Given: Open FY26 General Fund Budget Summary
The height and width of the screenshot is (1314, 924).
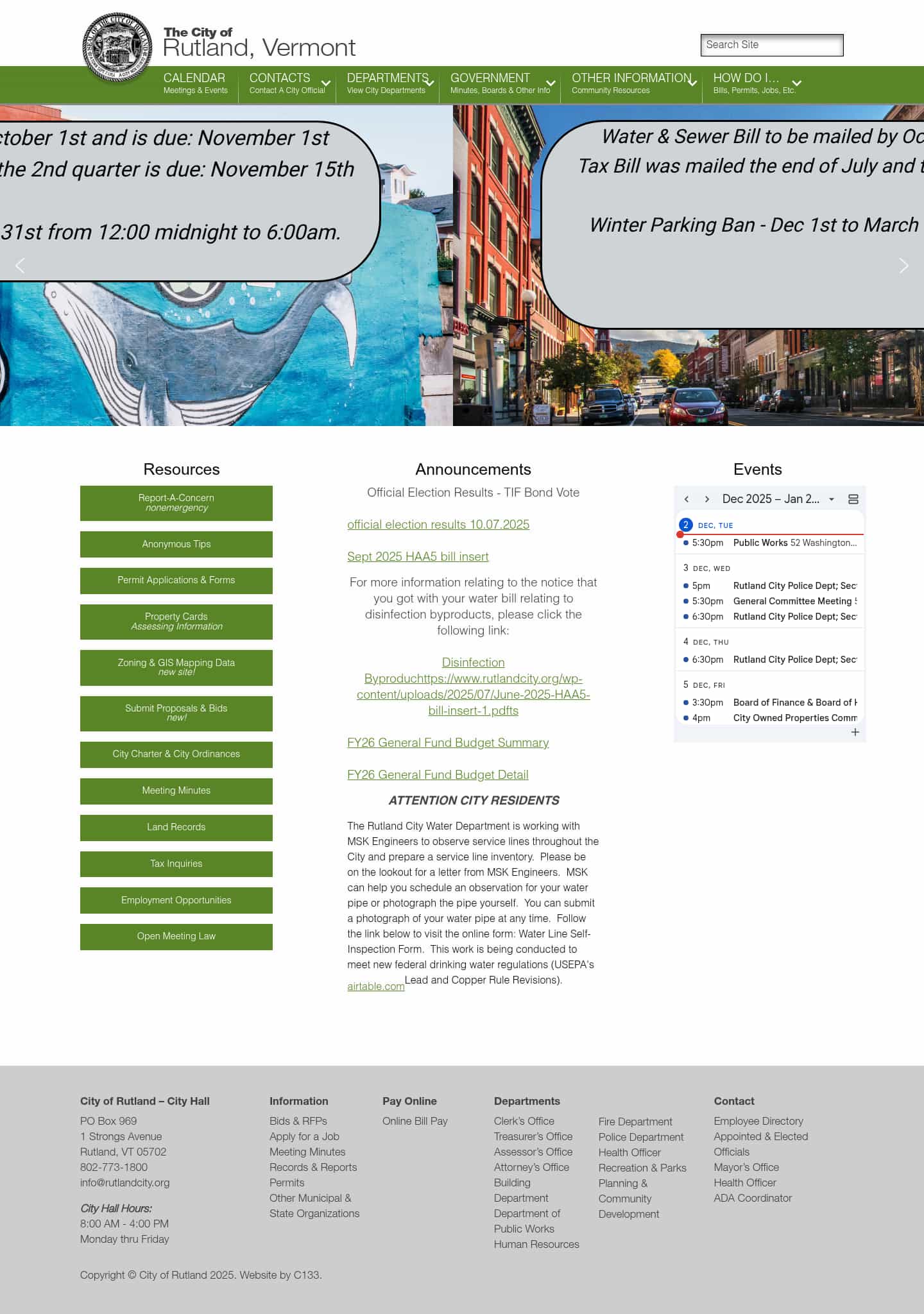Looking at the screenshot, I should [x=448, y=742].
